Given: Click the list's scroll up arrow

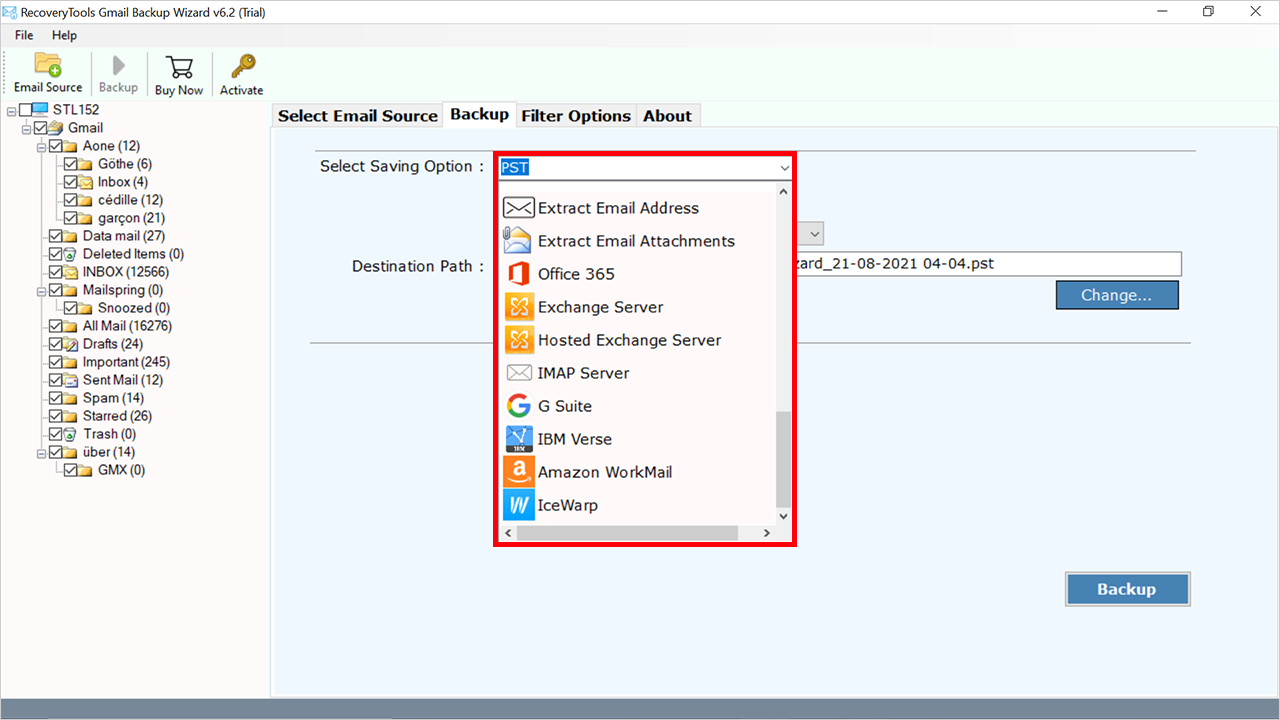Looking at the screenshot, I should [783, 192].
